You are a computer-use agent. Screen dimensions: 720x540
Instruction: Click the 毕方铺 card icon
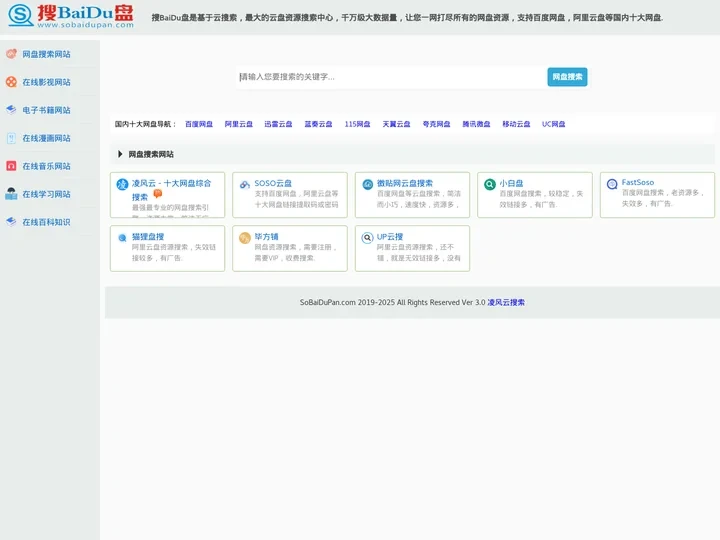245,237
